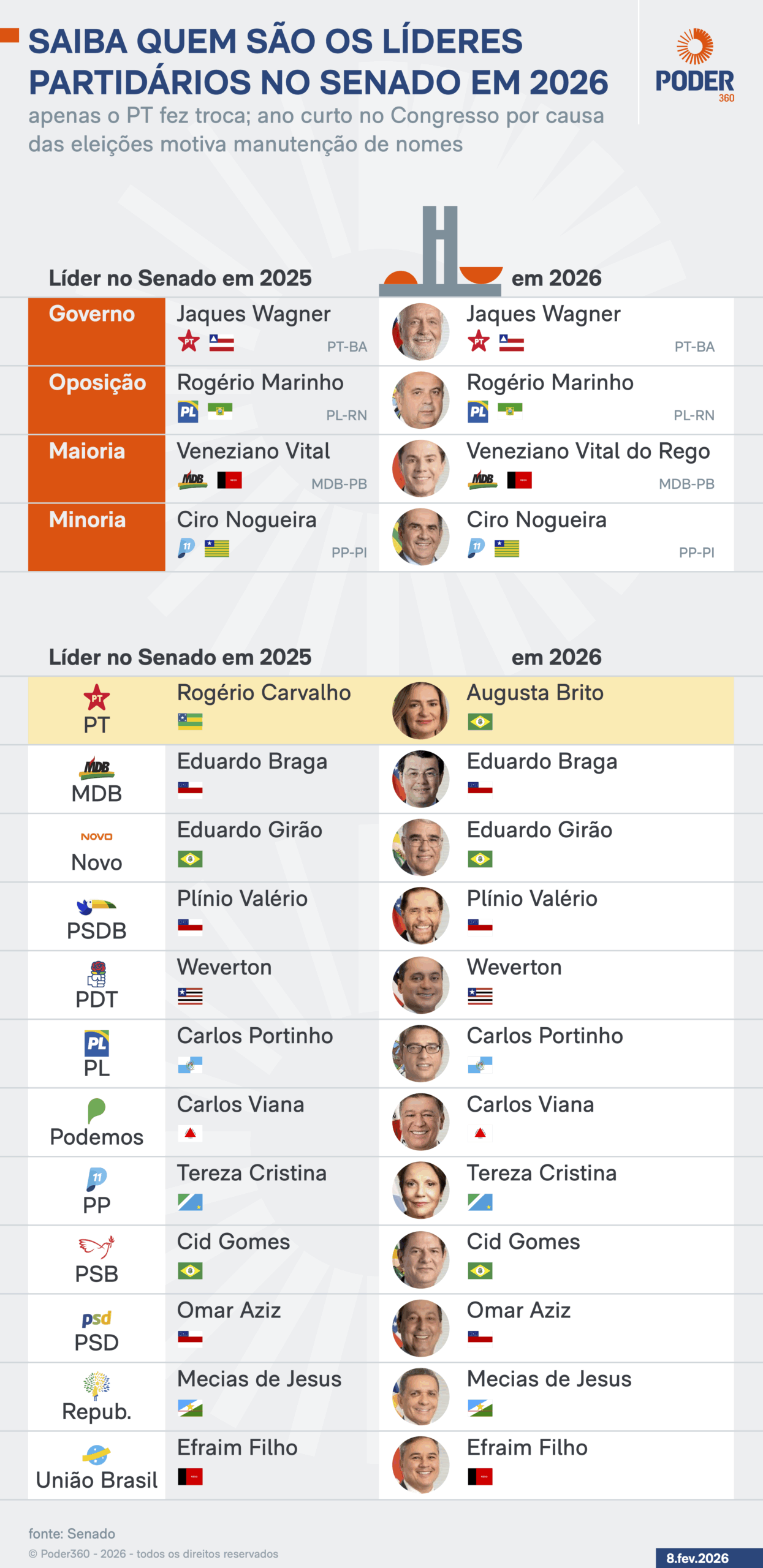Select Jaques Wagner's portrait photo
This screenshot has width=763, height=1568.
click(421, 332)
